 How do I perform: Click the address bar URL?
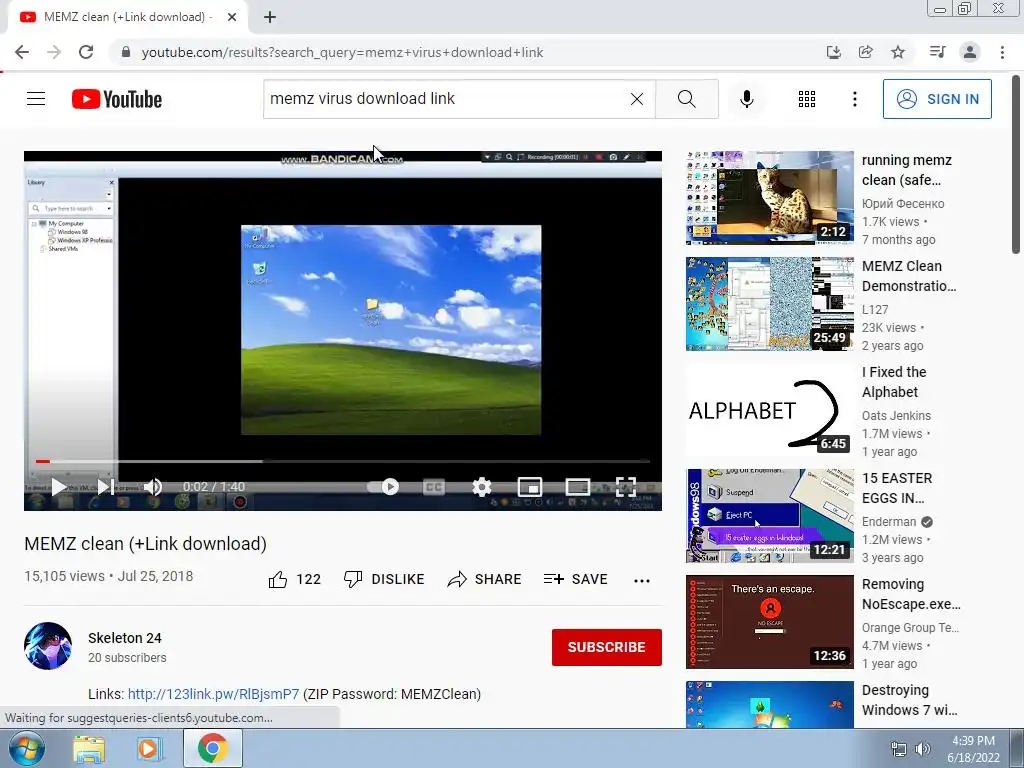(x=342, y=52)
